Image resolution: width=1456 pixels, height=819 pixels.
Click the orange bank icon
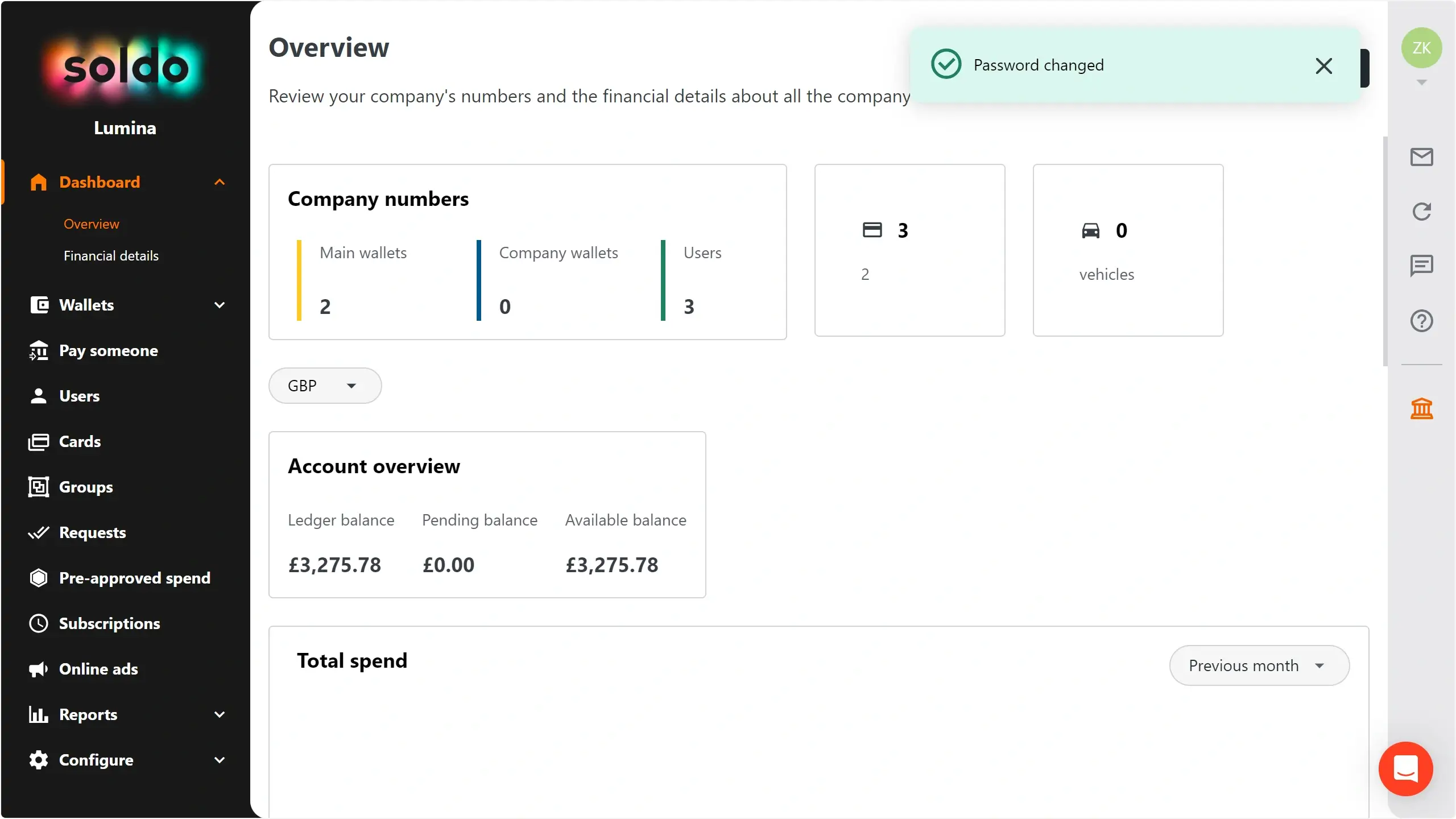tap(1421, 408)
